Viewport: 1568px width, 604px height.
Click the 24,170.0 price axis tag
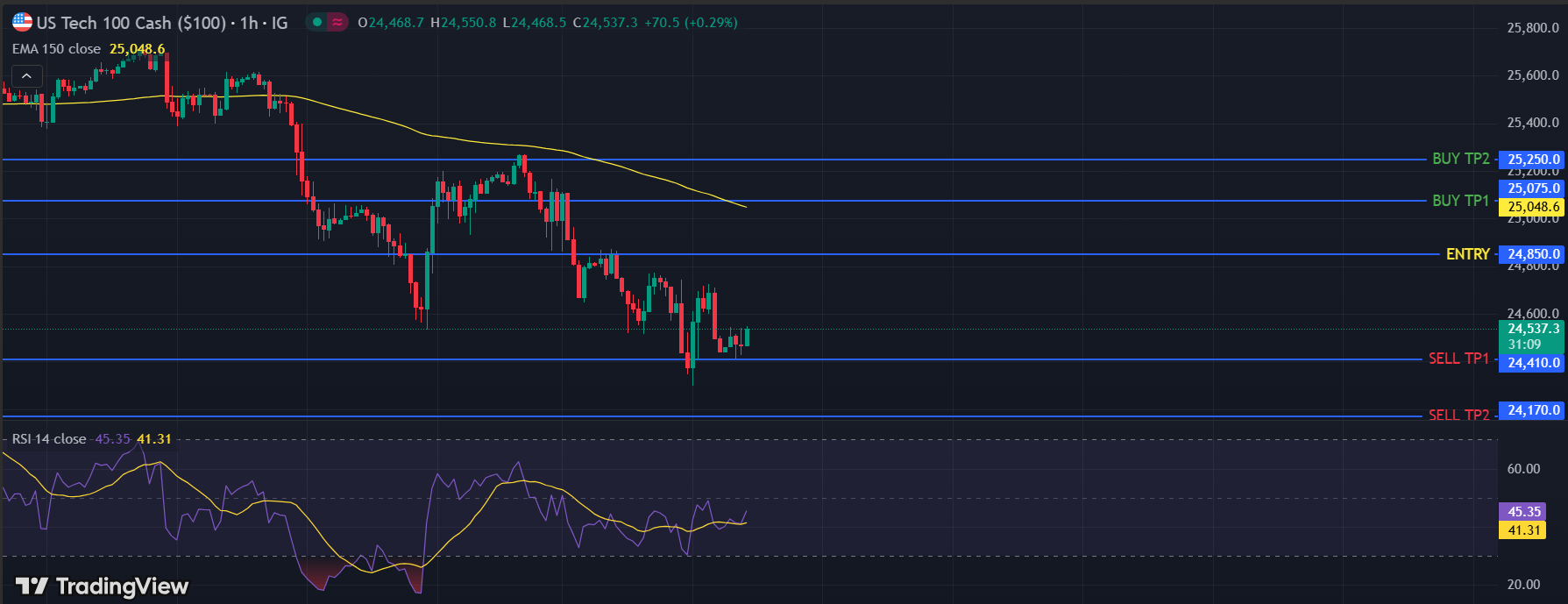point(1533,410)
